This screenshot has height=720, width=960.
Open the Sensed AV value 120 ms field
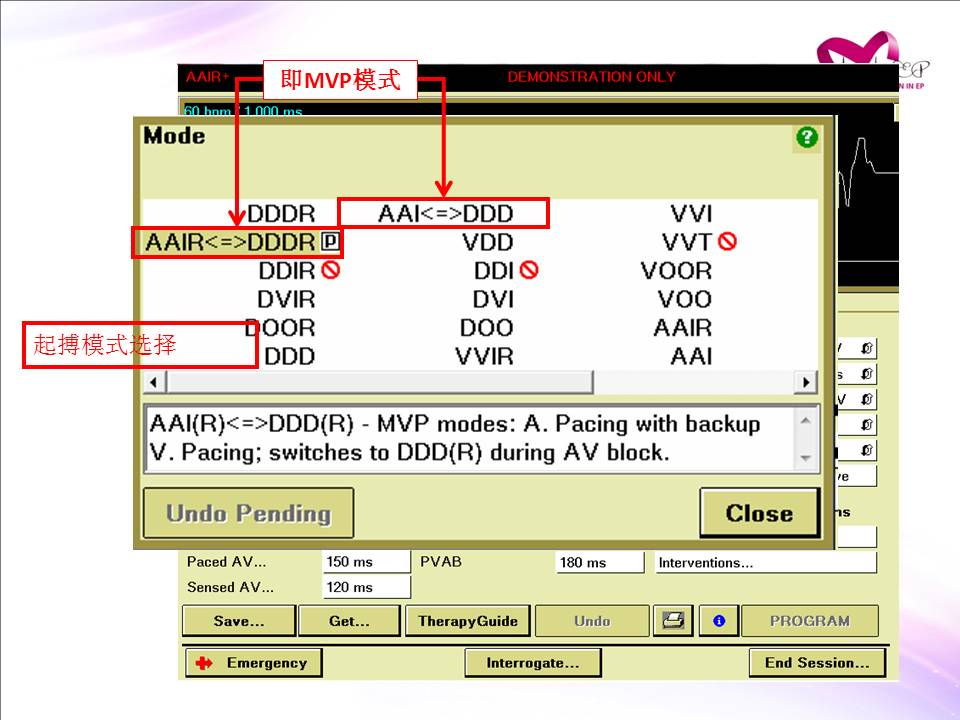[x=366, y=587]
